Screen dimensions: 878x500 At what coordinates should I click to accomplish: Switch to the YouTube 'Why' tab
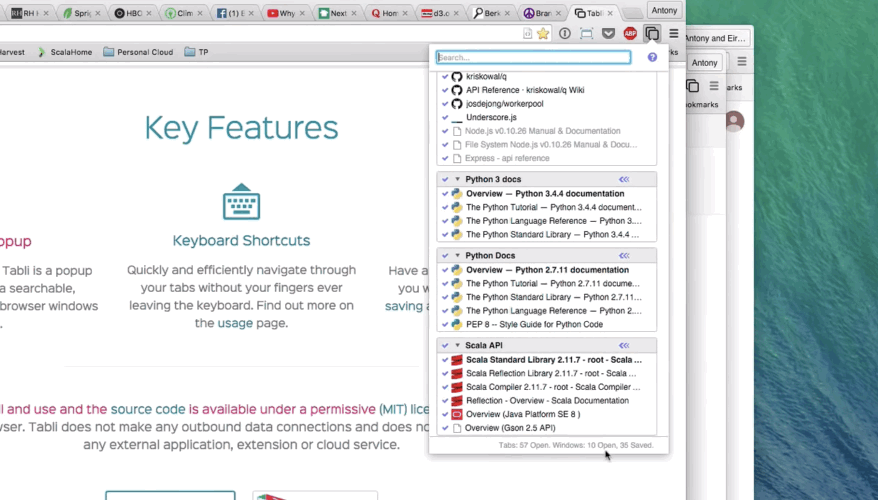tap(287, 13)
